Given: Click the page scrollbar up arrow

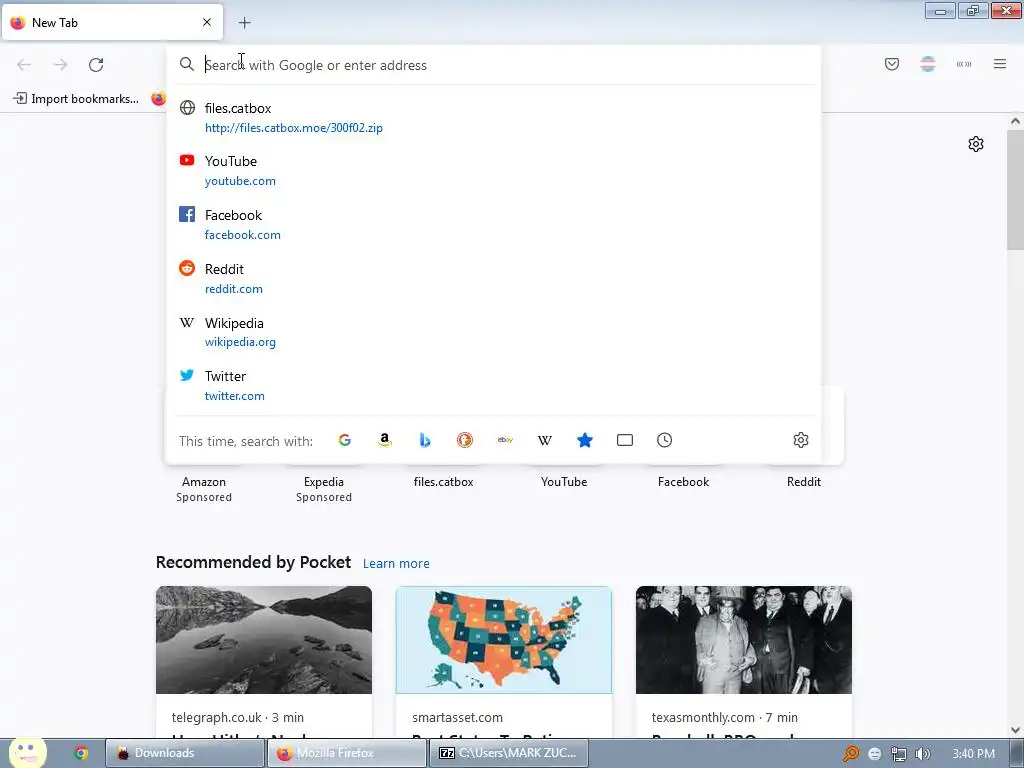Looking at the screenshot, I should point(1015,121).
